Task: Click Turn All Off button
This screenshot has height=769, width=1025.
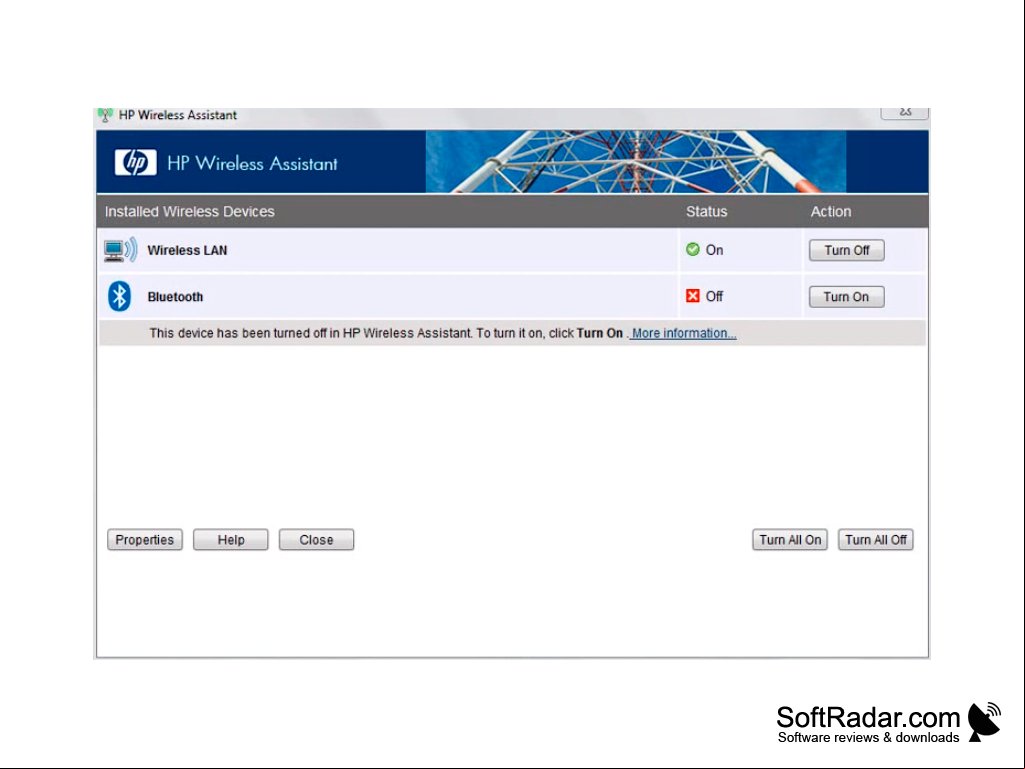Action: tap(875, 539)
